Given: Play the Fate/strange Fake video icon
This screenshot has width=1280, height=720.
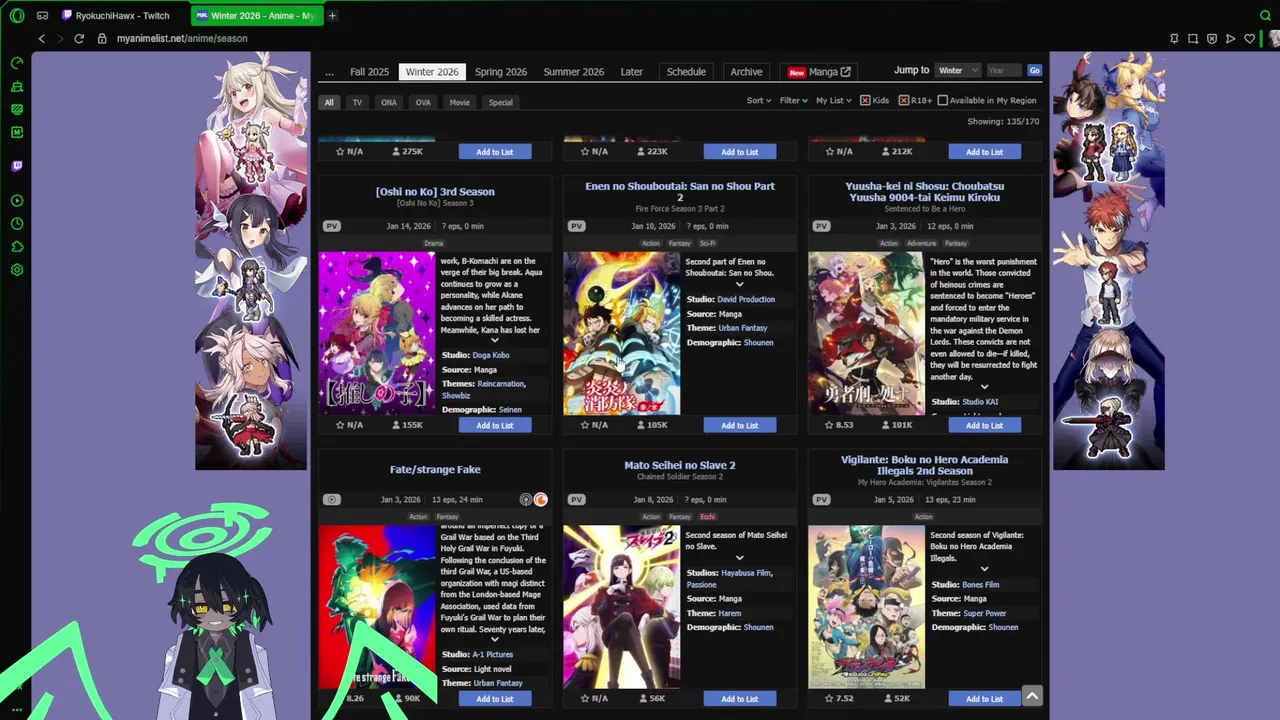Looking at the screenshot, I should click(x=332, y=499).
